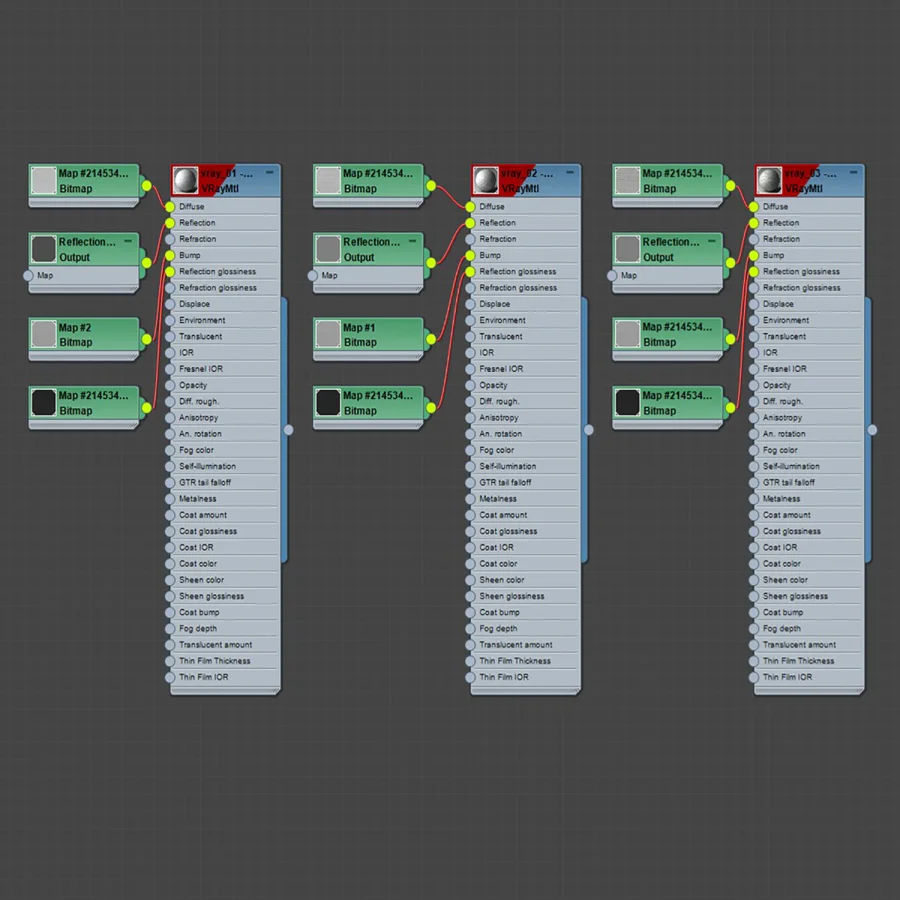The width and height of the screenshot is (900, 900).
Task: Collapse the Reflection Output node left of vray_03
Action: (x=712, y=241)
